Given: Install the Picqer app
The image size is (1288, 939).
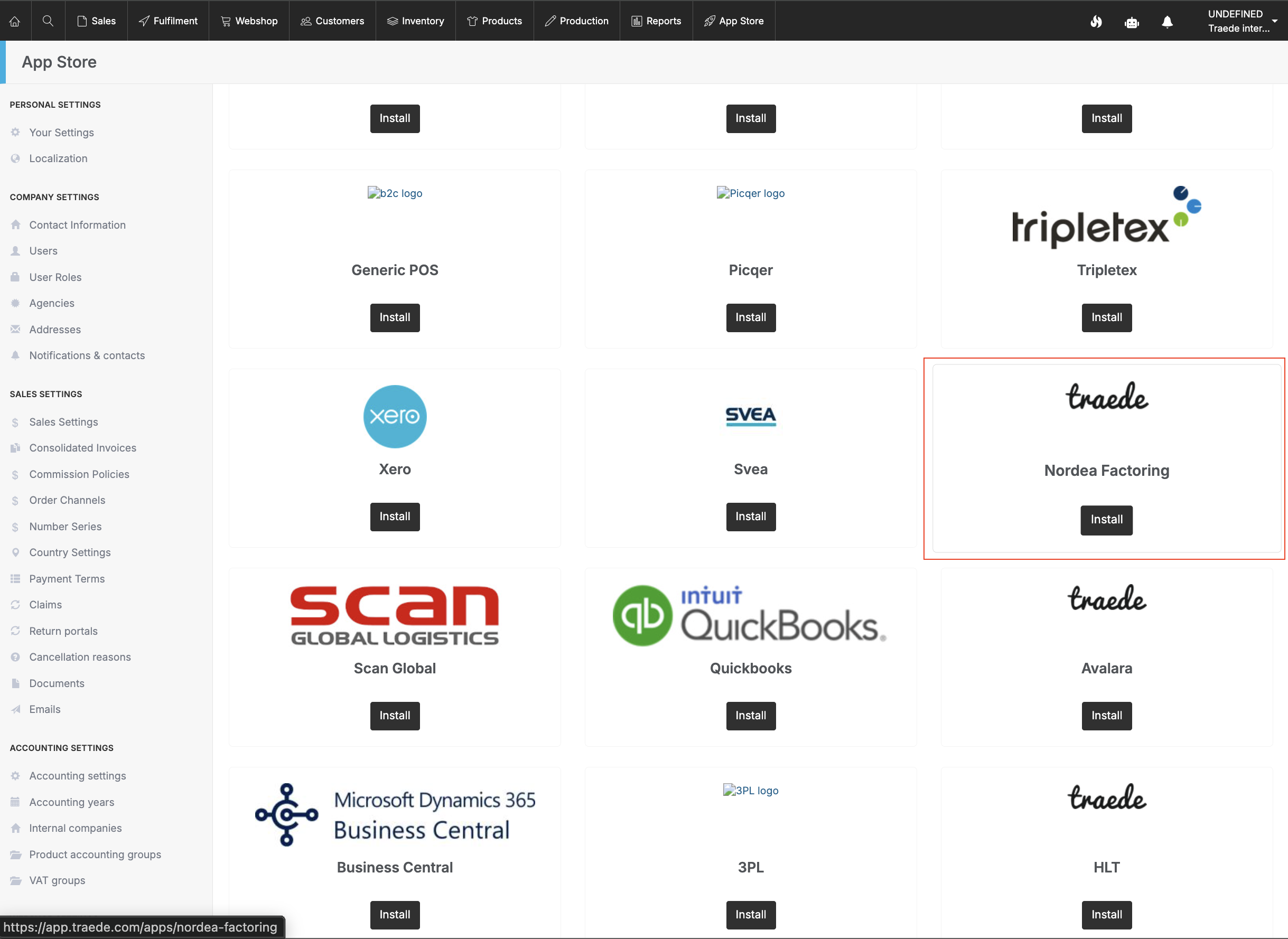Looking at the screenshot, I should coord(751,317).
